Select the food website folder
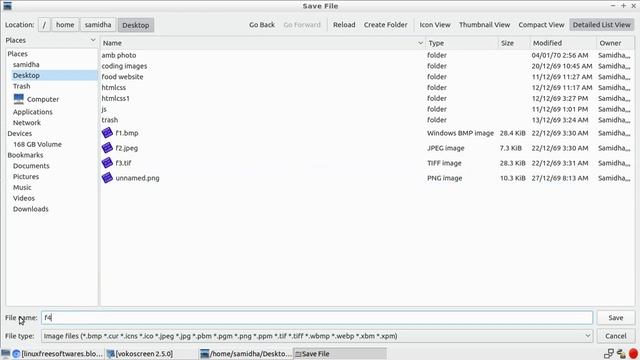This screenshot has height=360, width=640. [122, 77]
